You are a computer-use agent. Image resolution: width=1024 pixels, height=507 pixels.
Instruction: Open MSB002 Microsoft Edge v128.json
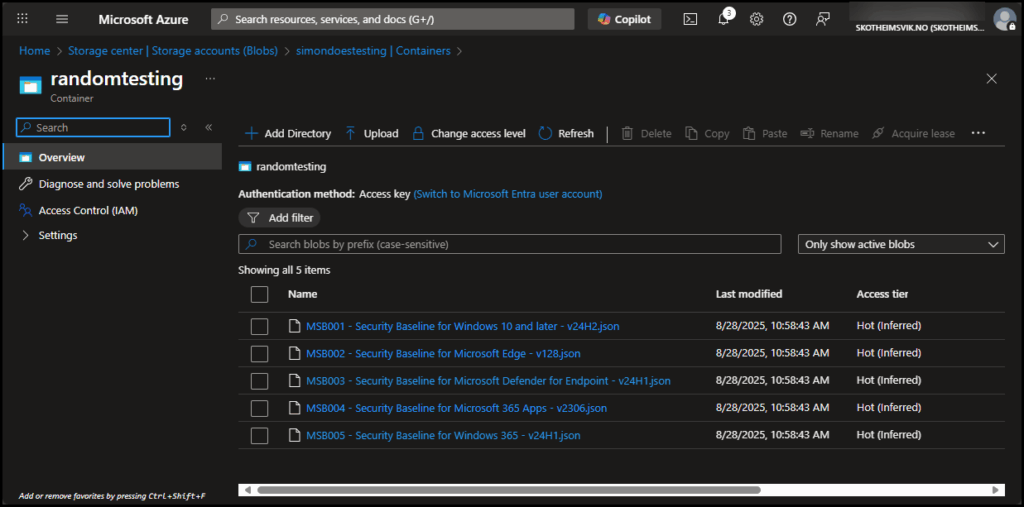coord(443,353)
